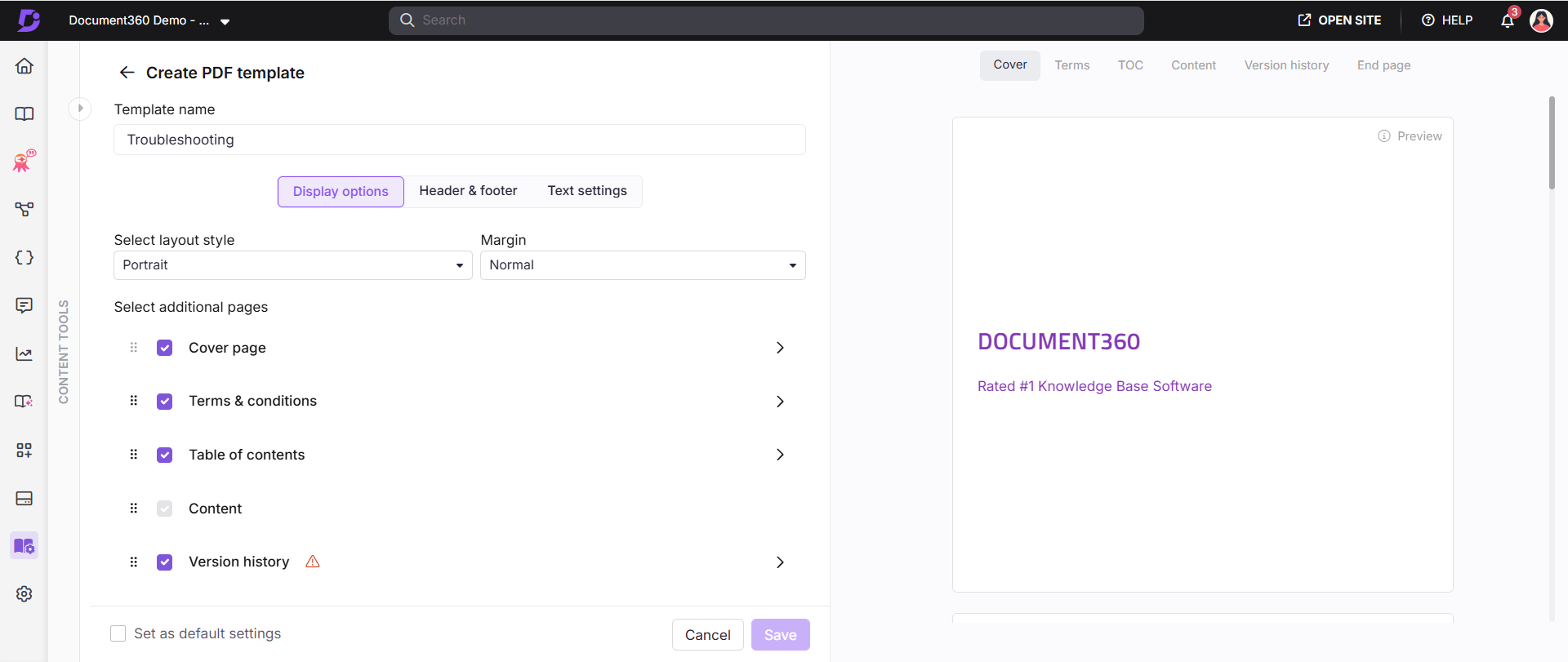Viewport: 1568px width, 662px height.
Task: Expand Table of contents settings chevron
Action: [780, 455]
